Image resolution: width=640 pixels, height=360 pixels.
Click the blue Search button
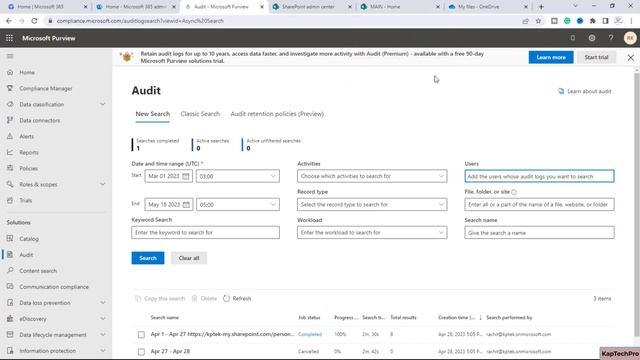point(148,258)
